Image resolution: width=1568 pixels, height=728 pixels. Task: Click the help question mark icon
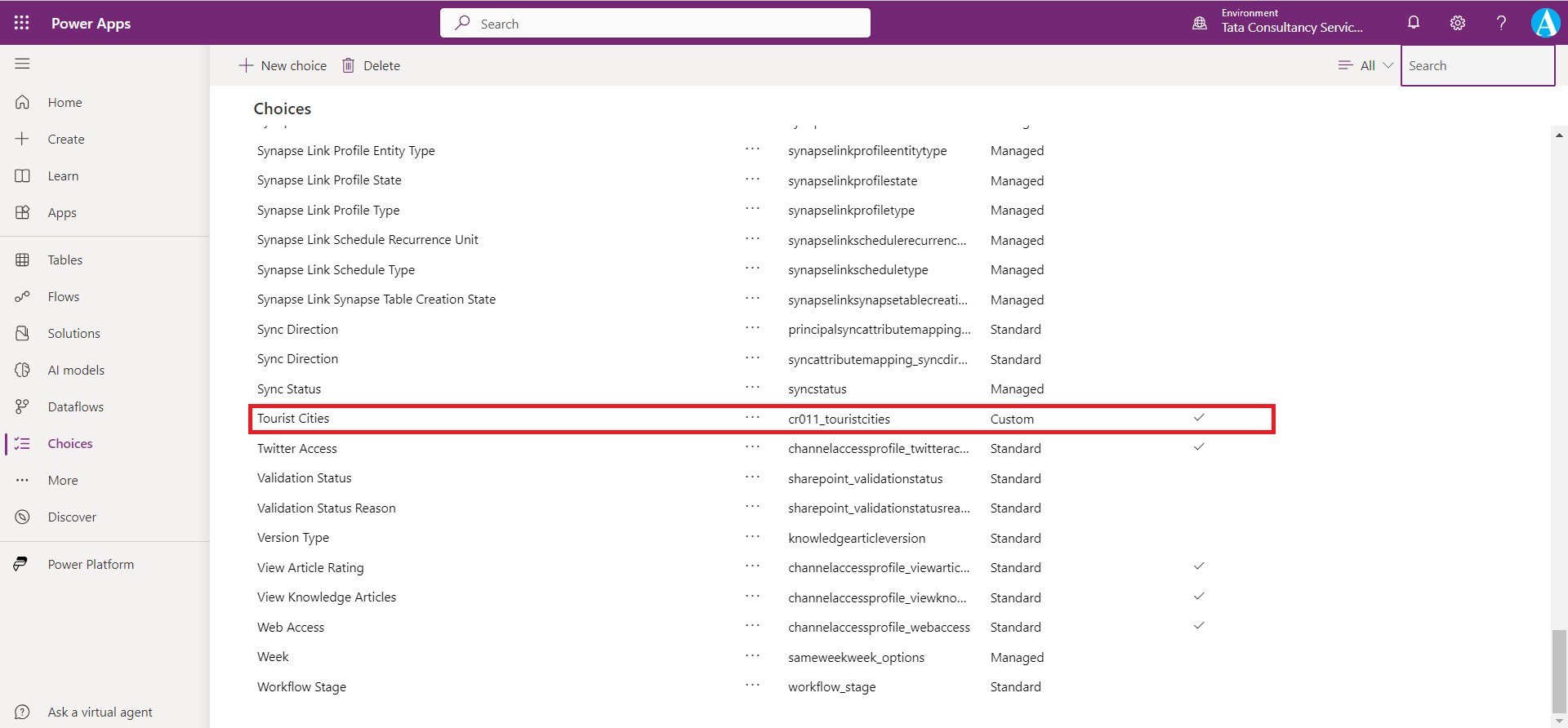[x=1501, y=23]
